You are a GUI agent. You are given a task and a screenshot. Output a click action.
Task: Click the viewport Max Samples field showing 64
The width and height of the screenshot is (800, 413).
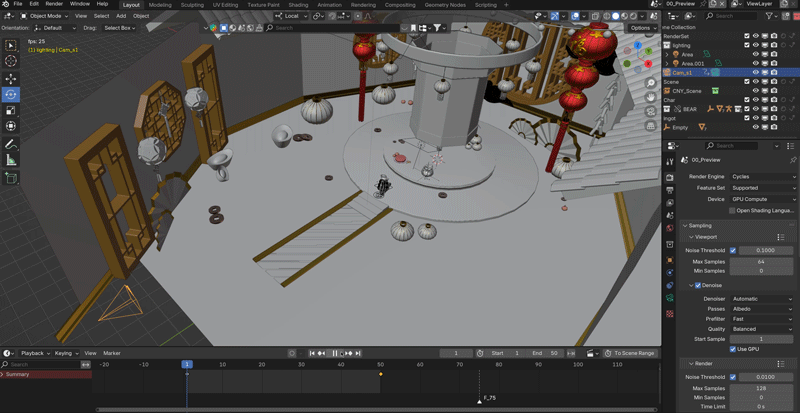(761, 262)
